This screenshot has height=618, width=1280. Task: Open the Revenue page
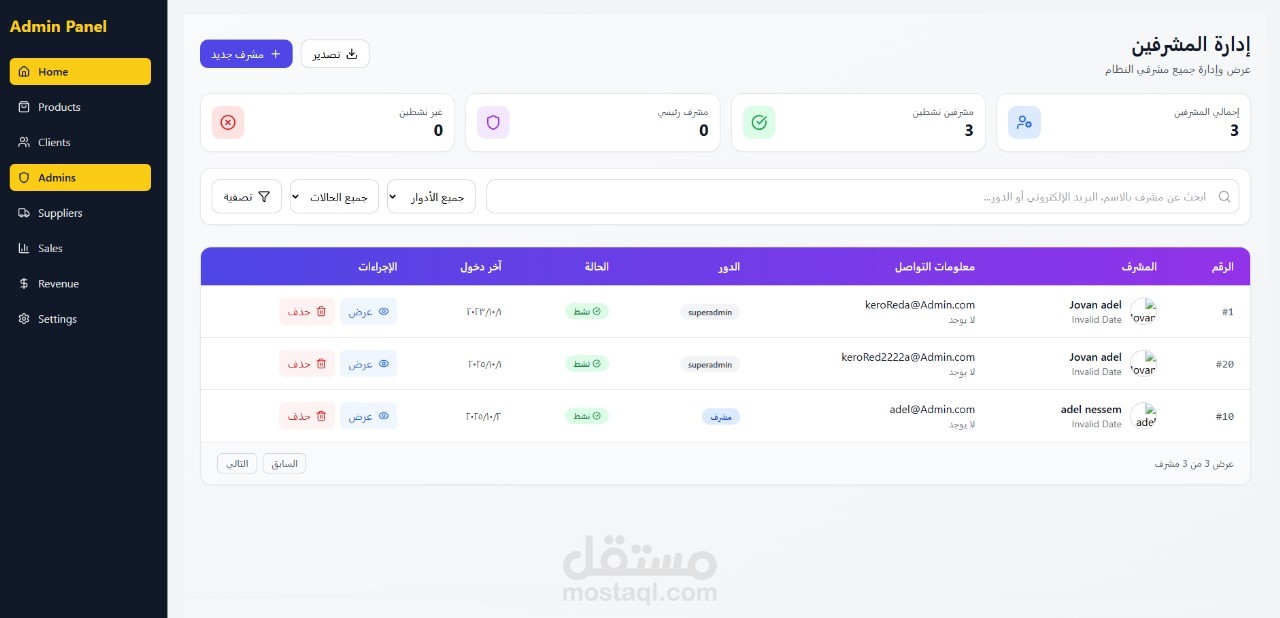click(x=80, y=283)
